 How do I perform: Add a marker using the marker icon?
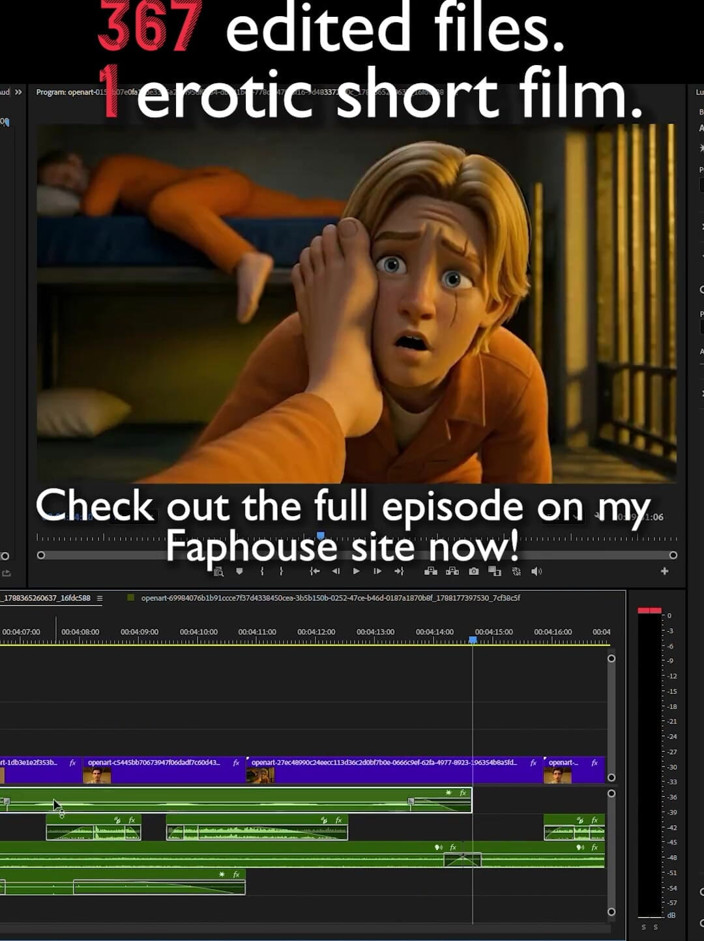239,571
